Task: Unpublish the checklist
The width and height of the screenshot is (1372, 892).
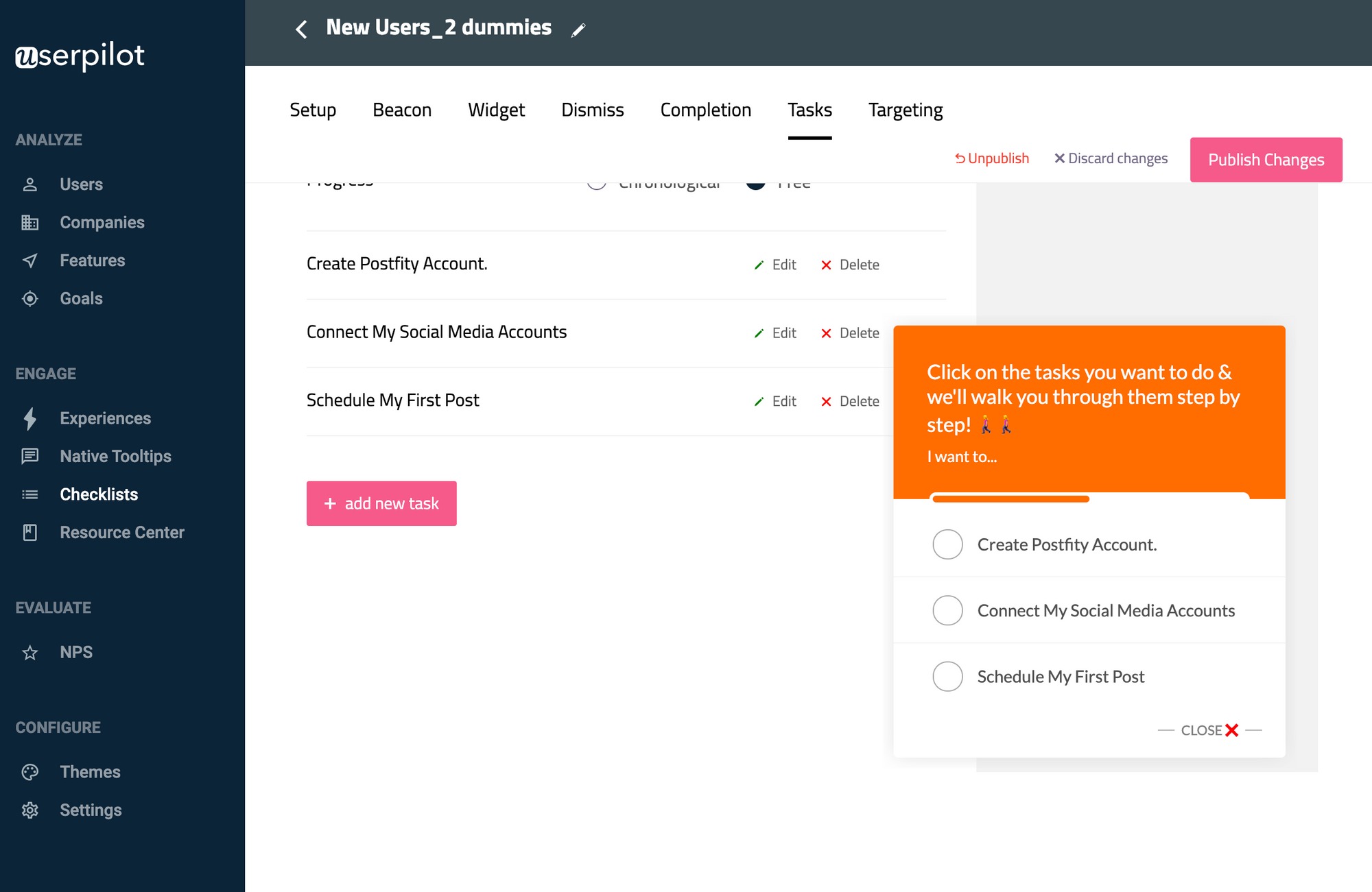Action: coord(992,158)
